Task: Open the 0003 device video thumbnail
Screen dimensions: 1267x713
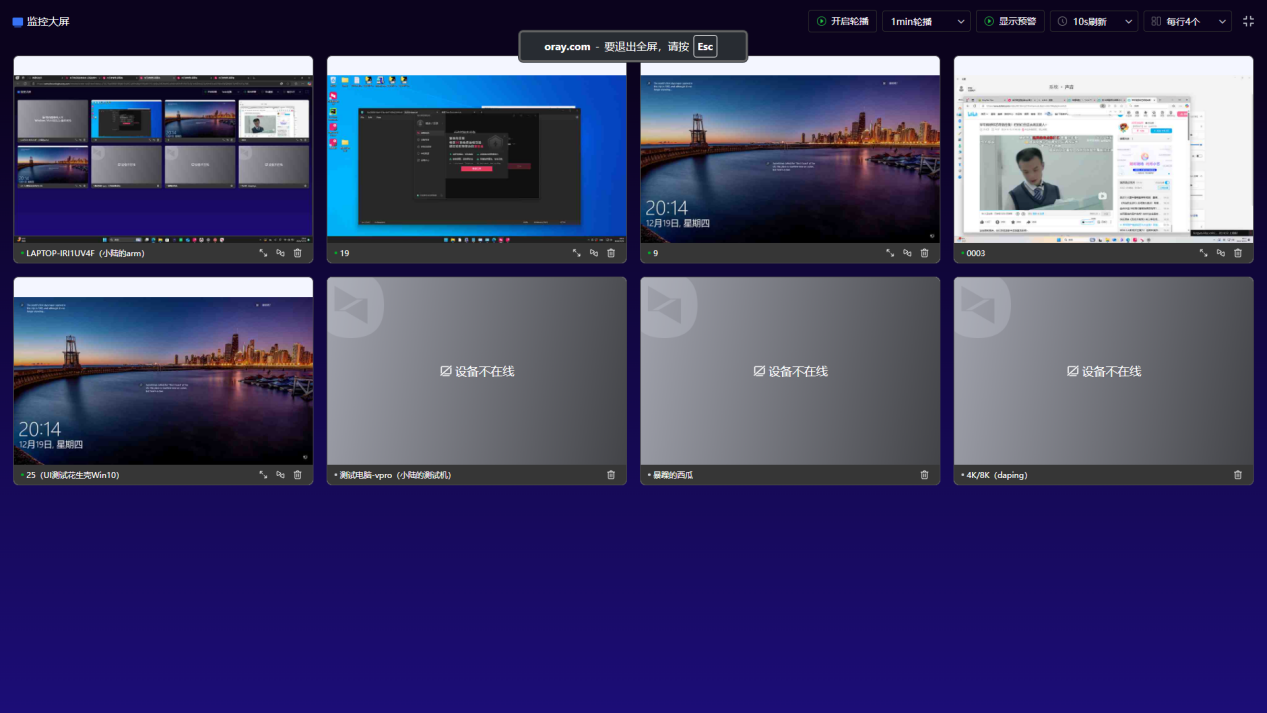Action: click(x=1103, y=158)
